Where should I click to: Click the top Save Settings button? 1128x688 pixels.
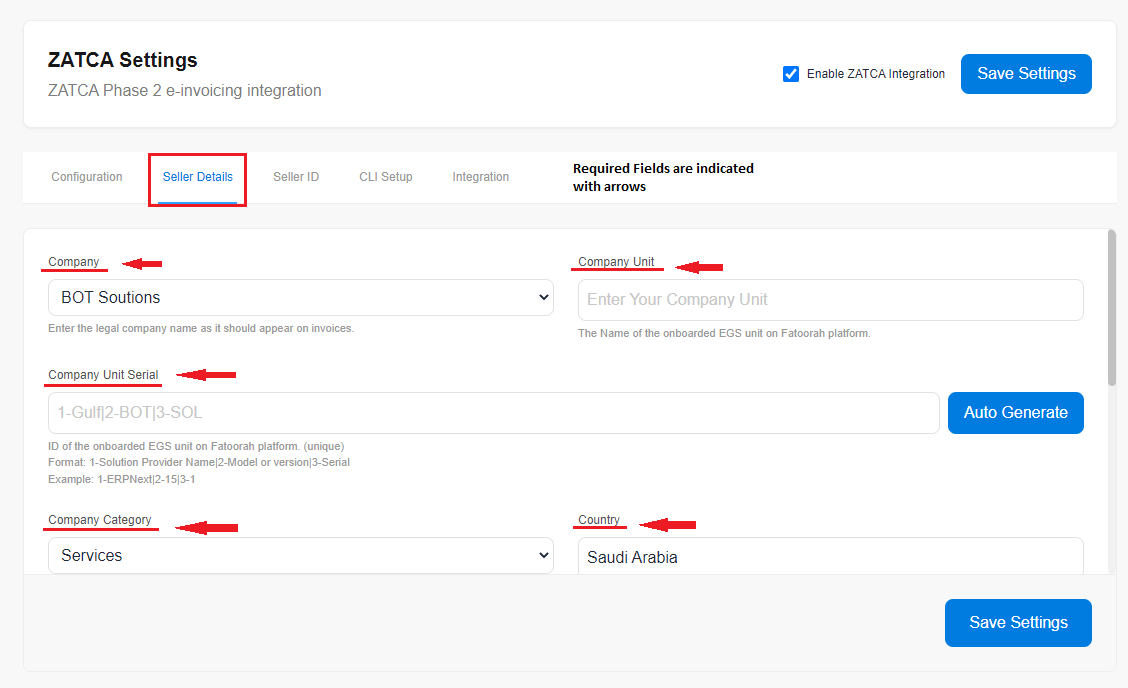(x=1026, y=74)
